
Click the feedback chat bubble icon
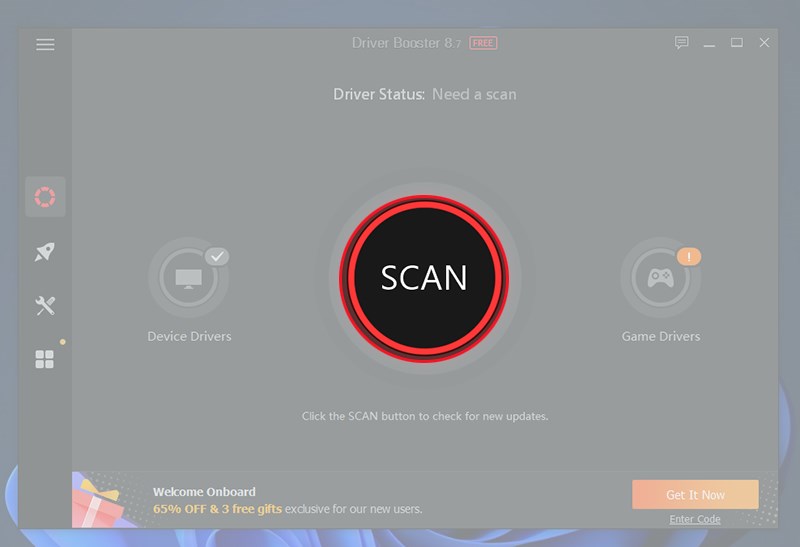pyautogui.click(x=681, y=42)
